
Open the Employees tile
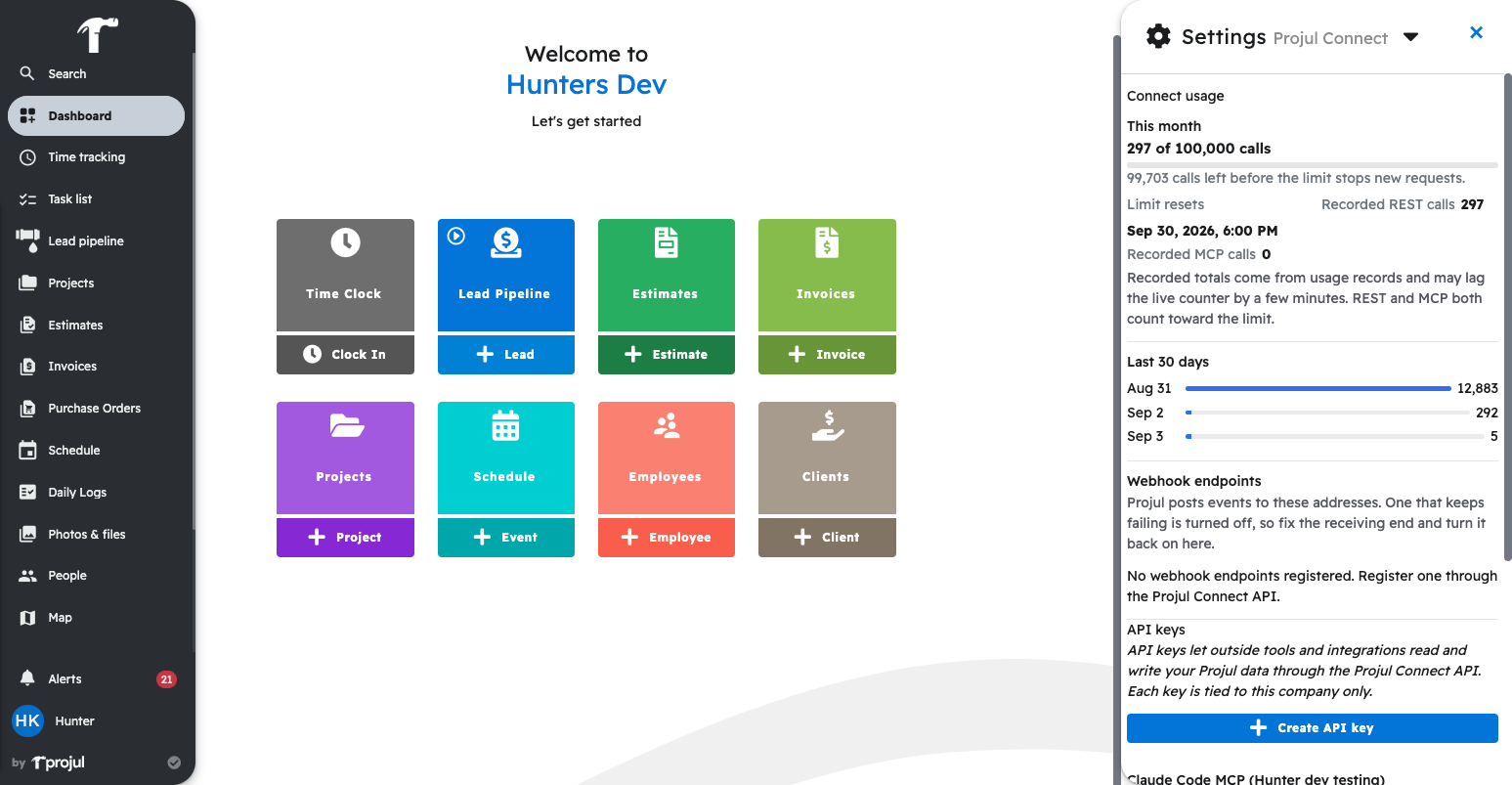click(x=666, y=458)
